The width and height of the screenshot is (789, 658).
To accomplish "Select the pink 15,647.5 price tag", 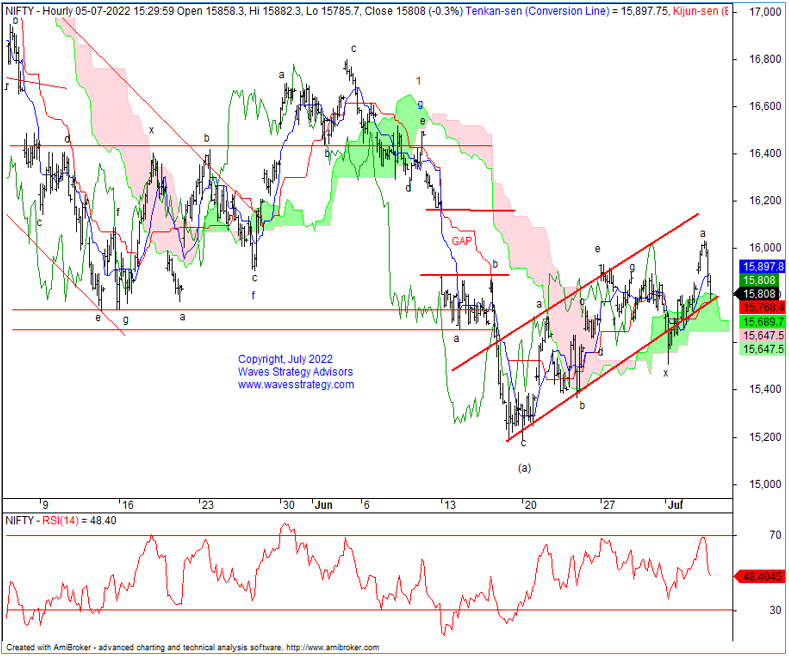I will pos(762,335).
